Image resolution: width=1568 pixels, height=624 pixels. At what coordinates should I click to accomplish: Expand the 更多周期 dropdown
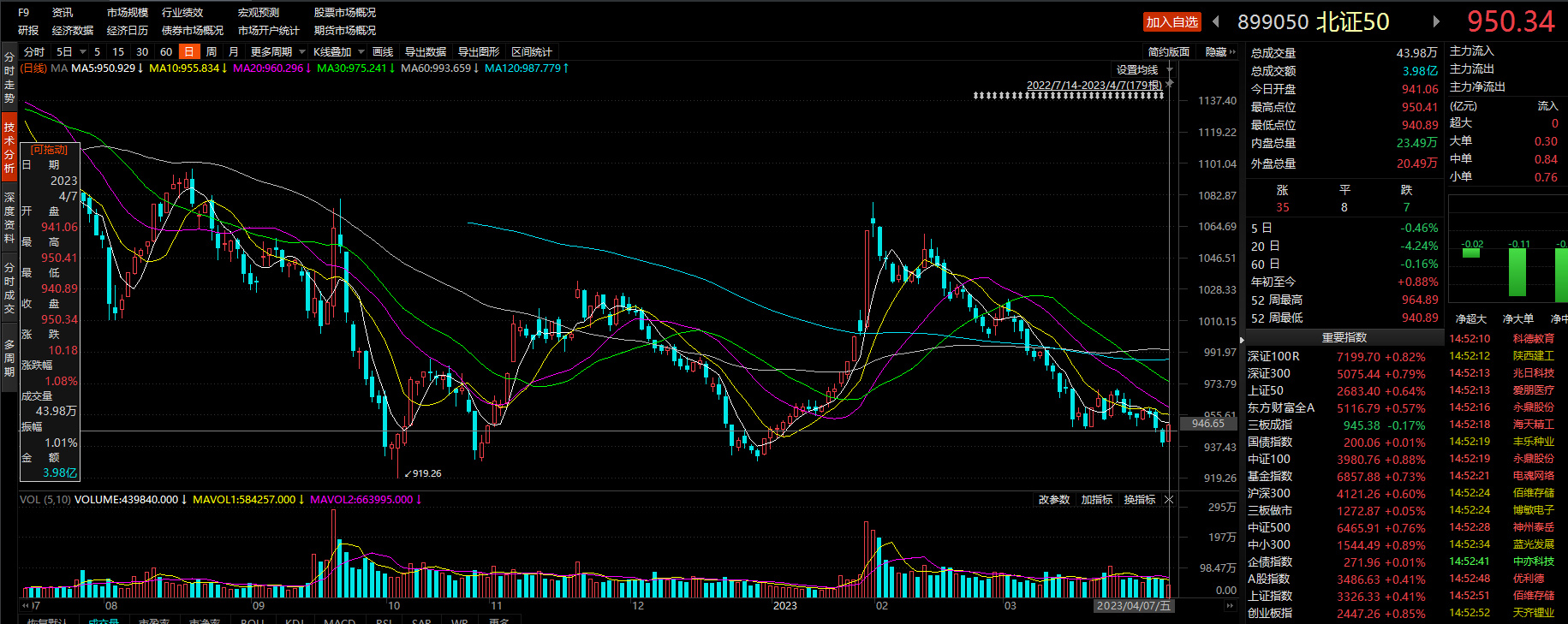coord(277,52)
